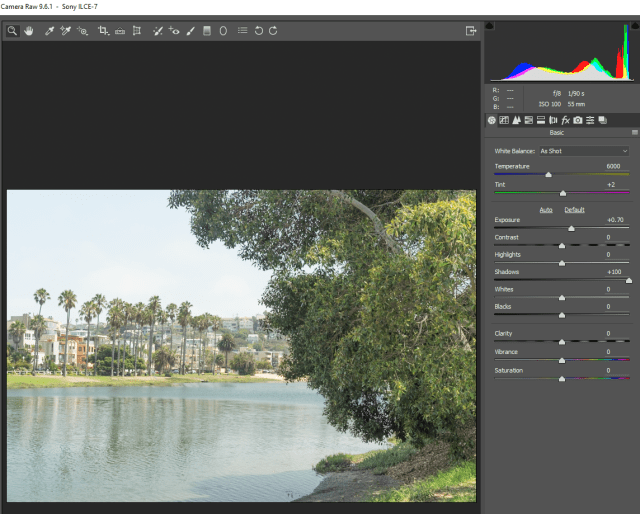
Task: Click the Auto tone link
Action: (x=546, y=210)
